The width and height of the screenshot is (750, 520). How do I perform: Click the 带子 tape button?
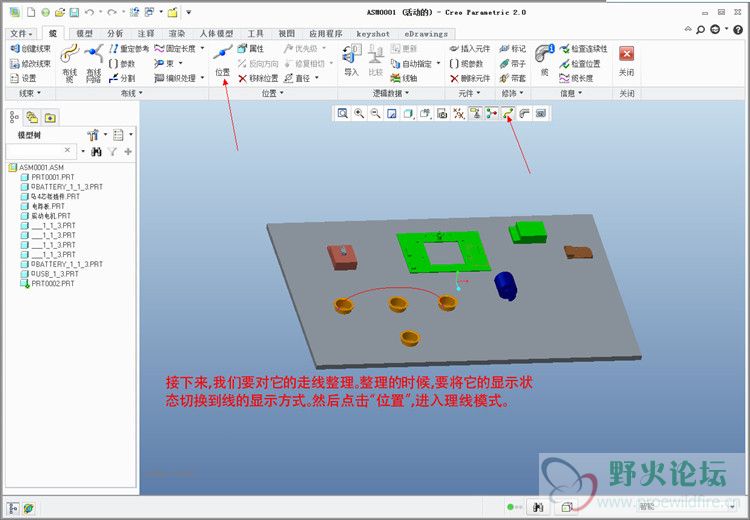pos(512,63)
